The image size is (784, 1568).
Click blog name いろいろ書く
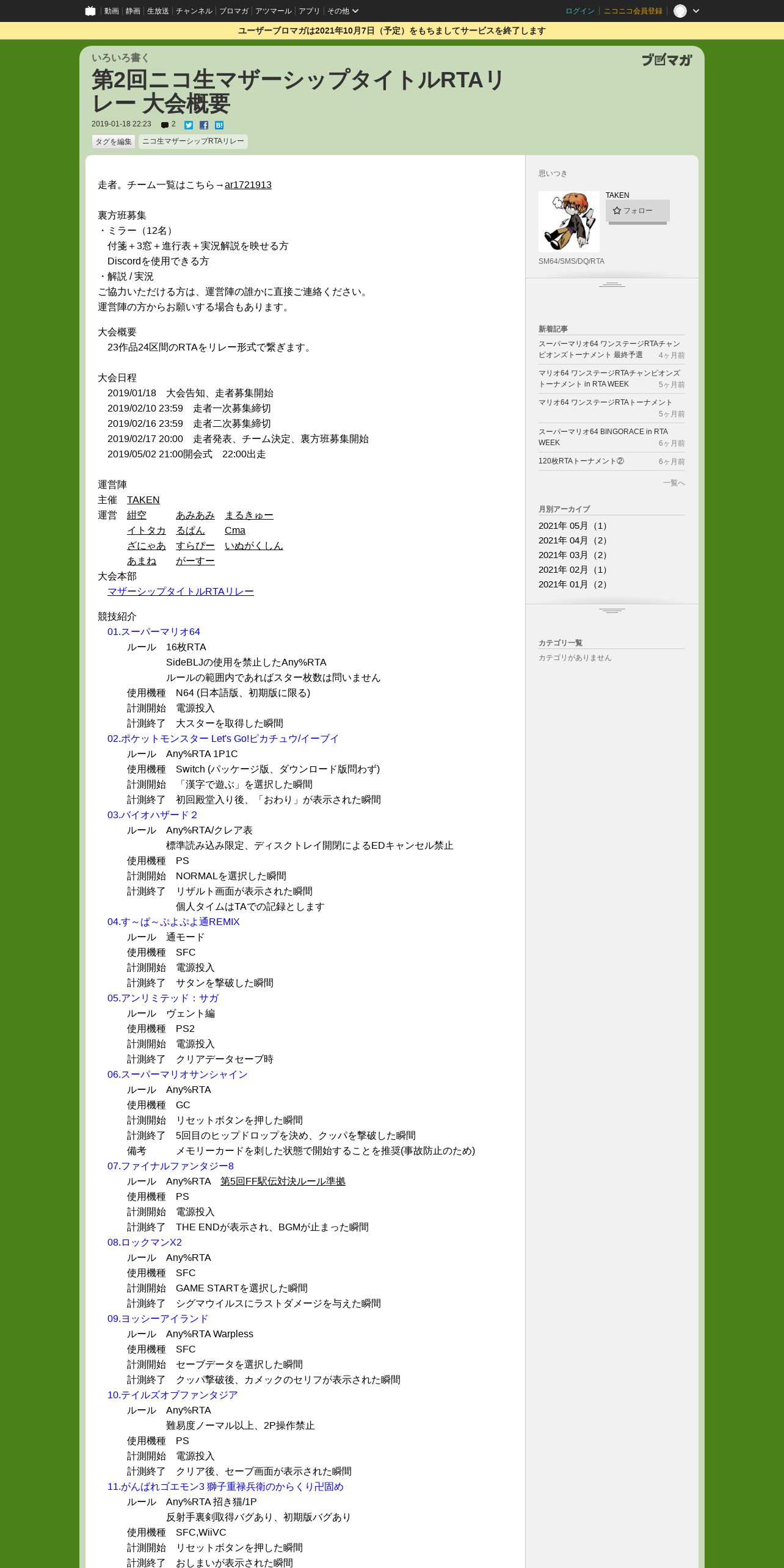(120, 58)
